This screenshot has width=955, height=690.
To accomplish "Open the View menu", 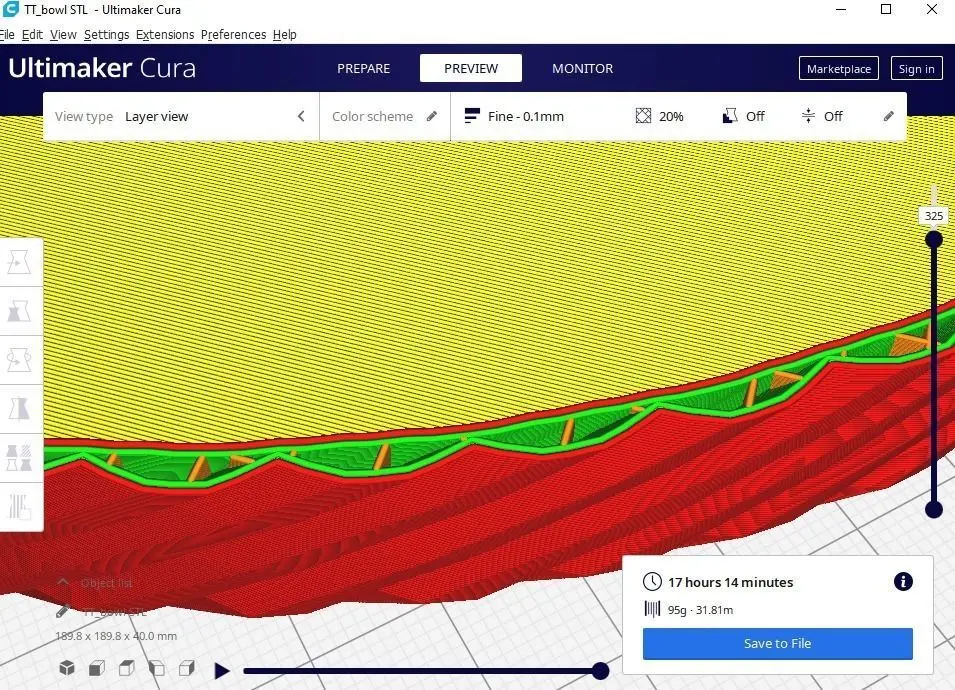I will click(x=63, y=34).
